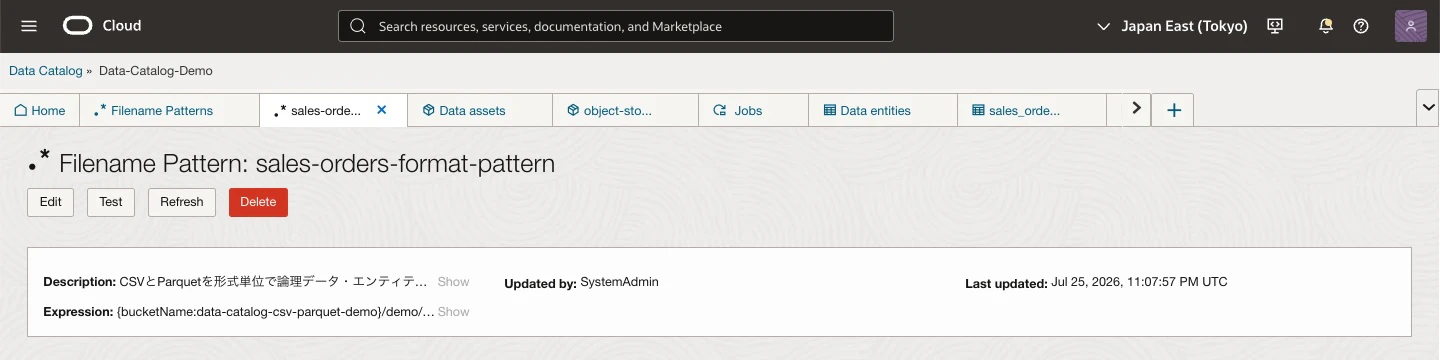Click the Edit button
Viewport: 1440px width, 360px height.
50,202
